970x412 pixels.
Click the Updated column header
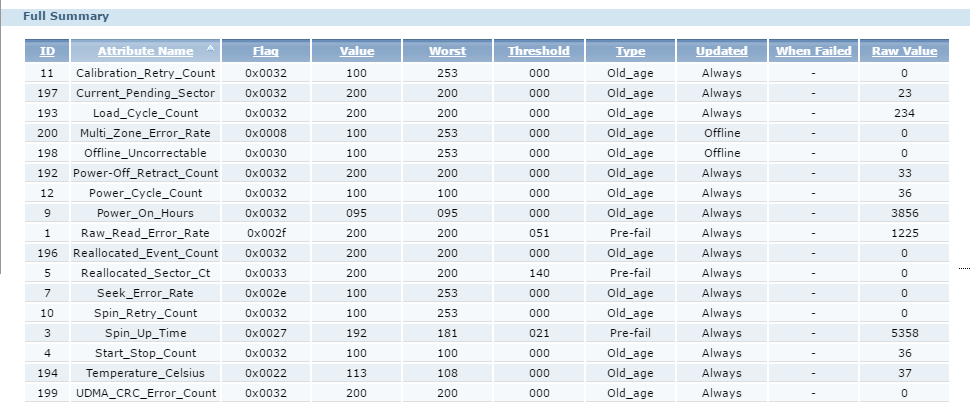pos(721,51)
